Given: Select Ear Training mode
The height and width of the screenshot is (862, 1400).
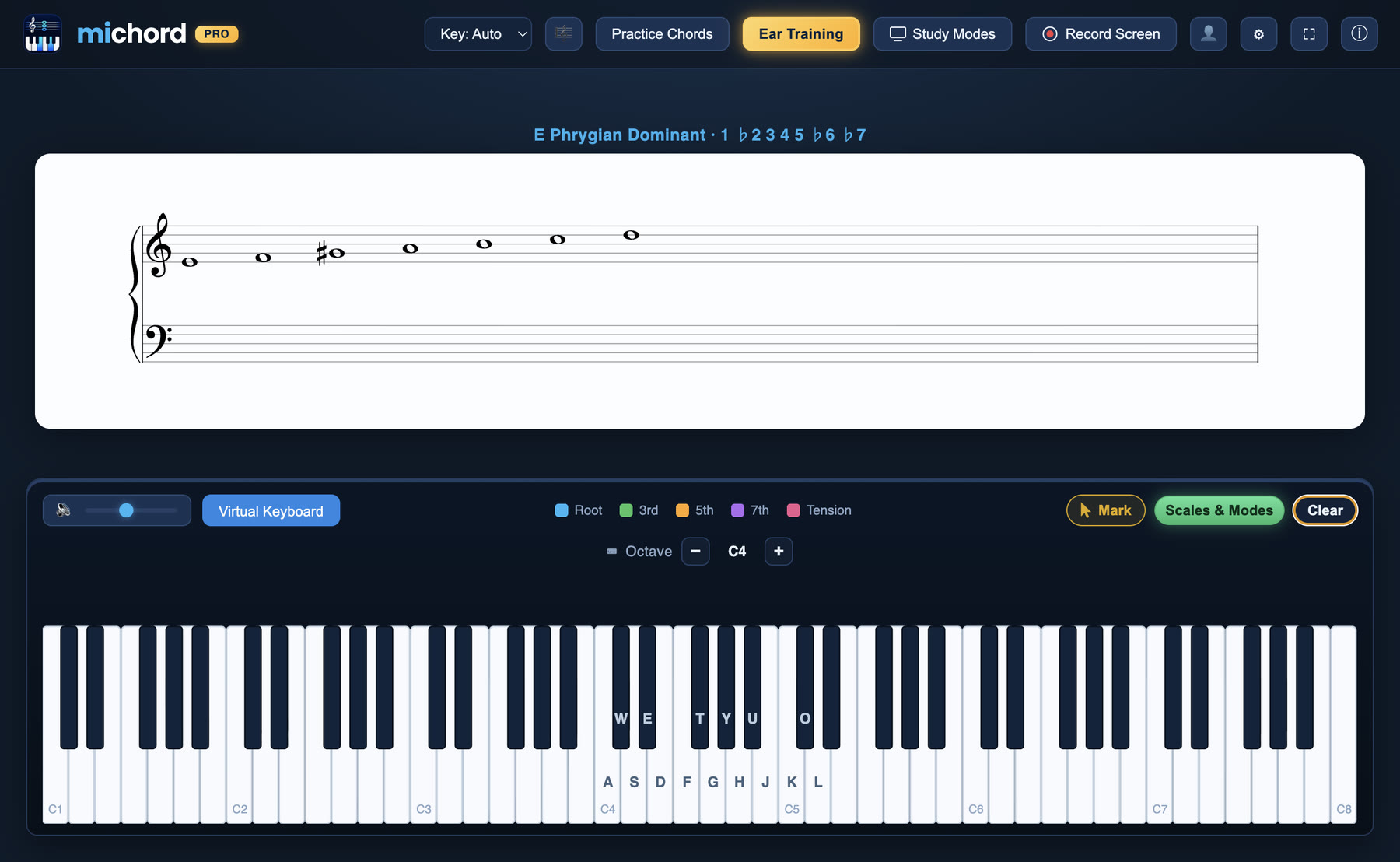Looking at the screenshot, I should coord(801,33).
